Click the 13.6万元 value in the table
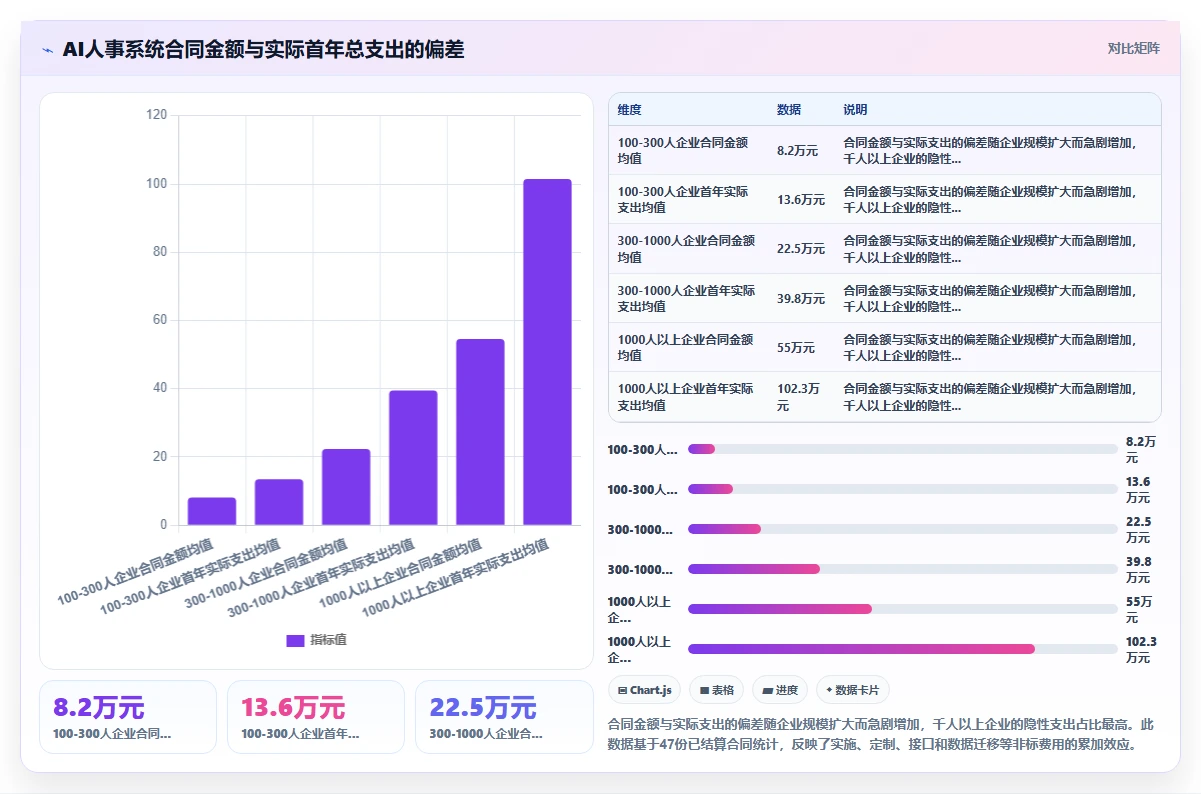The image size is (1201, 794). (x=801, y=200)
